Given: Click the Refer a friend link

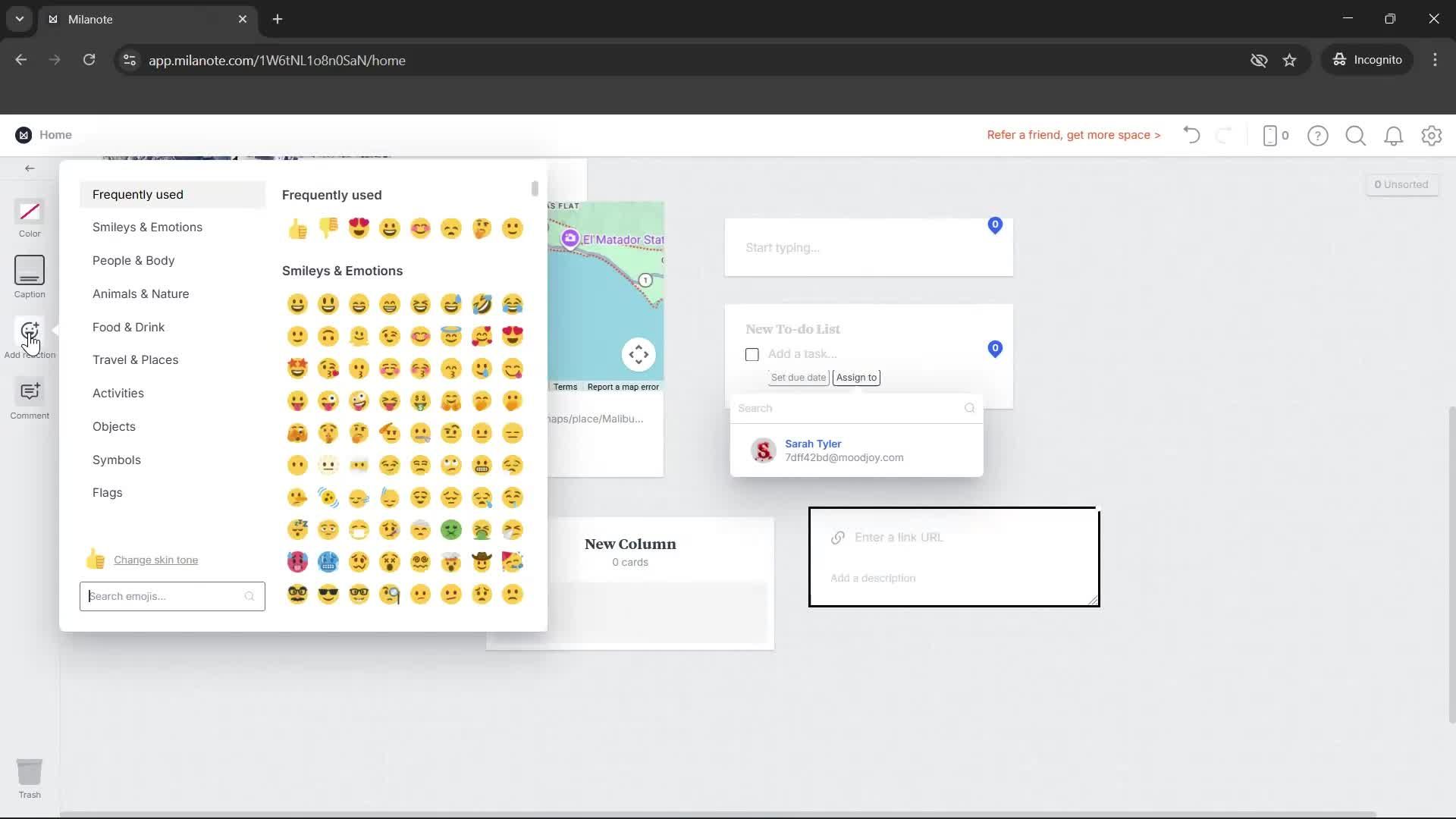Looking at the screenshot, I should click(x=1073, y=135).
